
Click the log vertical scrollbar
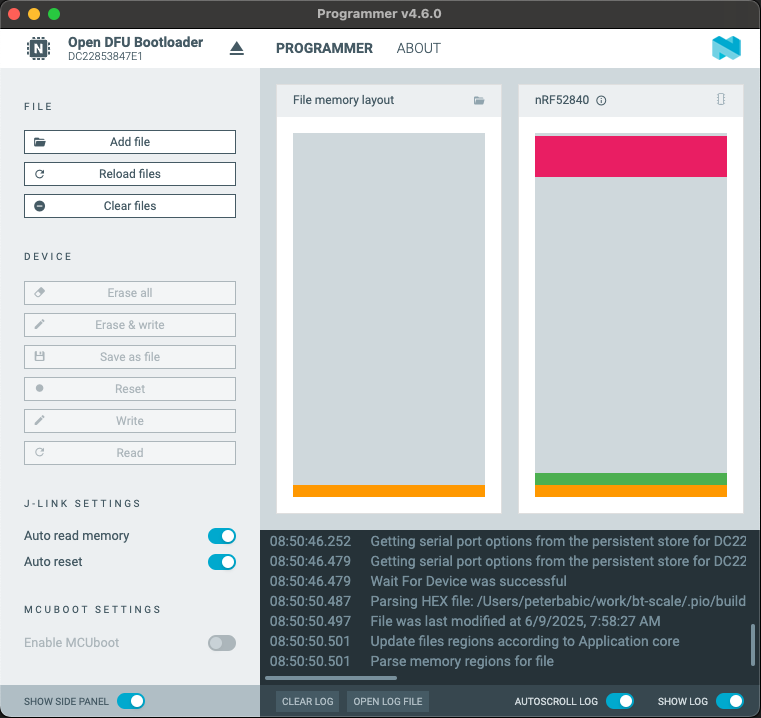(x=753, y=645)
